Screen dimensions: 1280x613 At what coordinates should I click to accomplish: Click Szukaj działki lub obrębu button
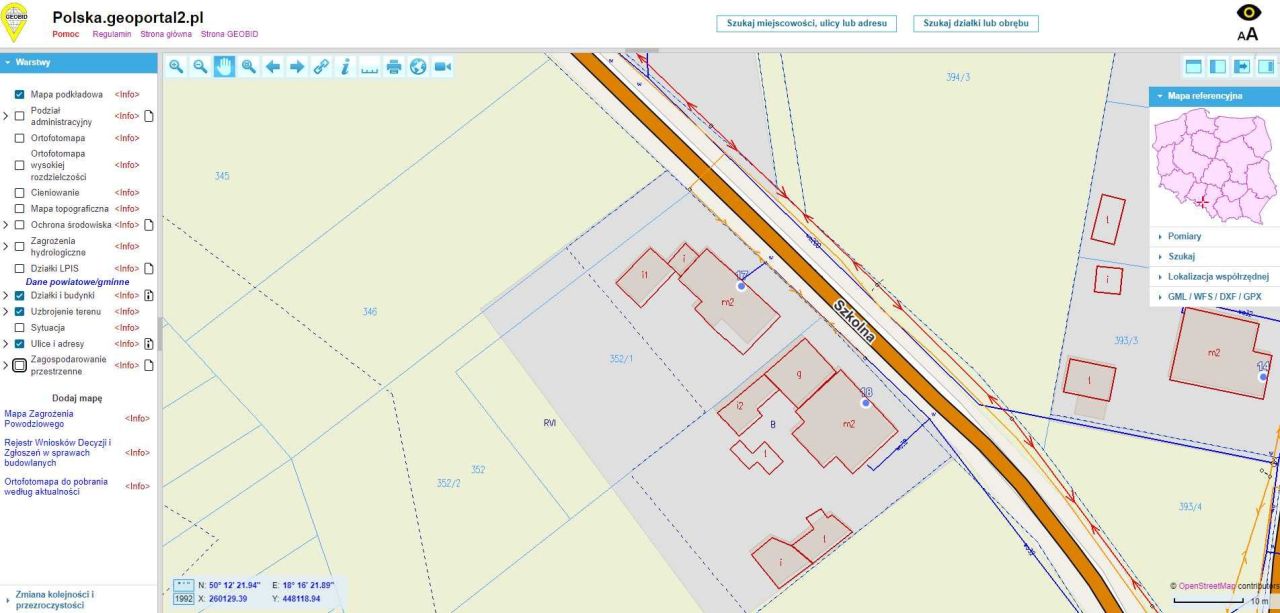click(976, 23)
